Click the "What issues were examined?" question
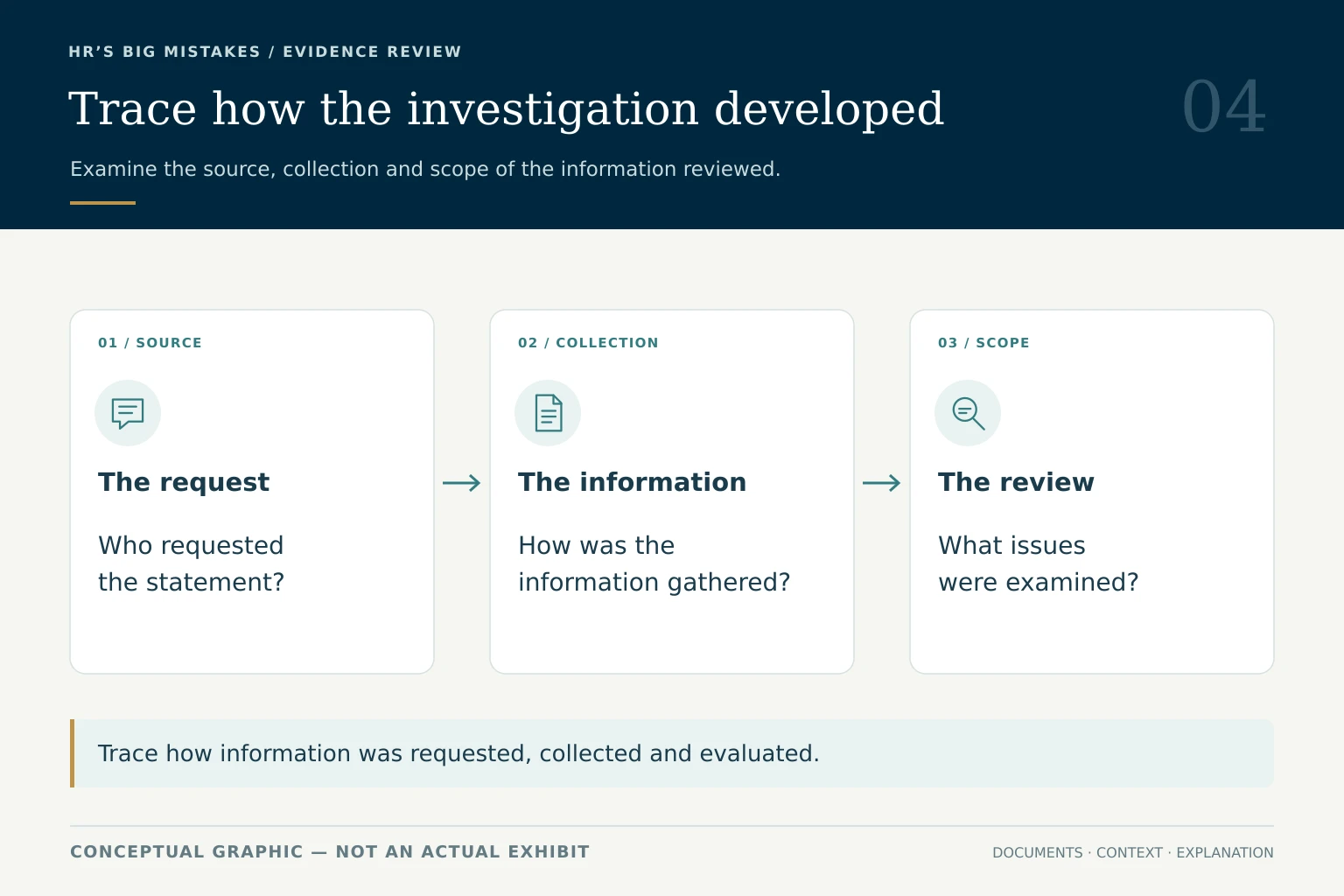This screenshot has width=1344, height=896. tap(1038, 563)
